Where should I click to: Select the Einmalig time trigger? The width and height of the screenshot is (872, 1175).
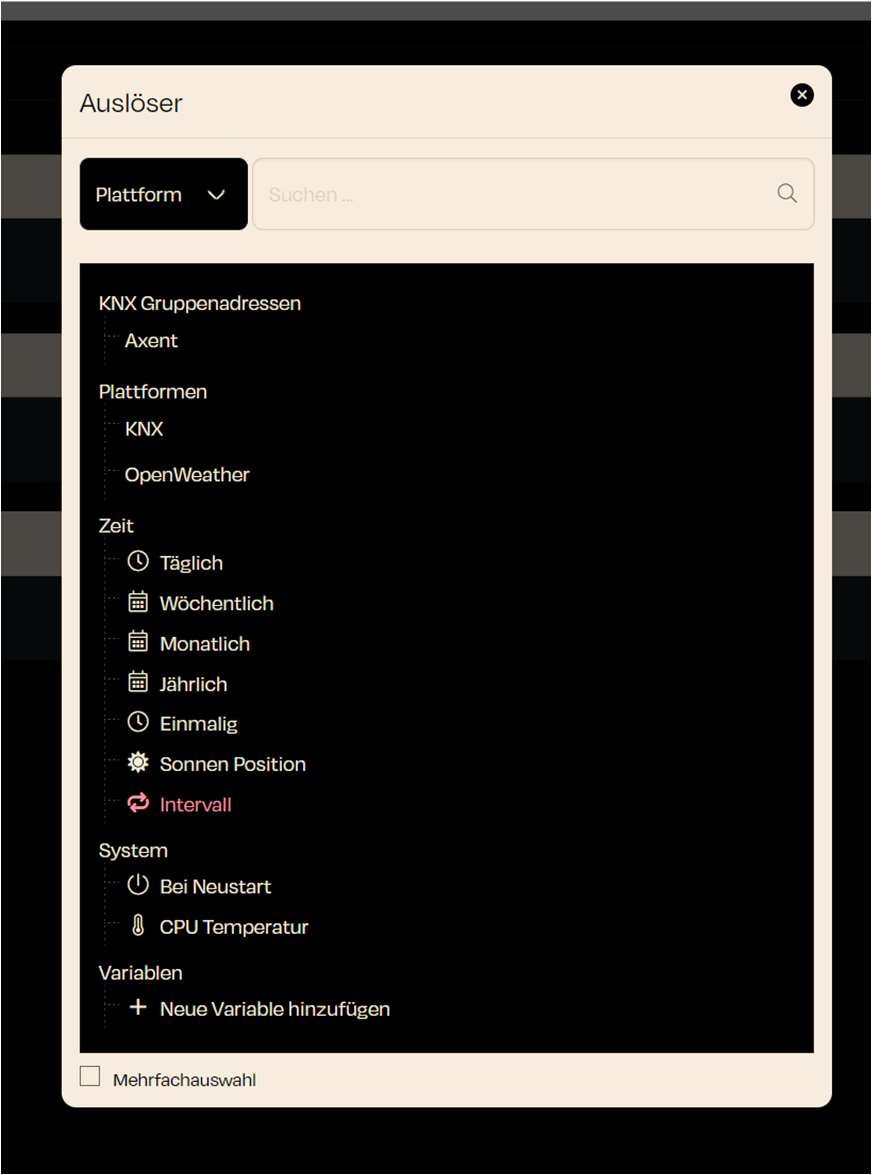198,724
